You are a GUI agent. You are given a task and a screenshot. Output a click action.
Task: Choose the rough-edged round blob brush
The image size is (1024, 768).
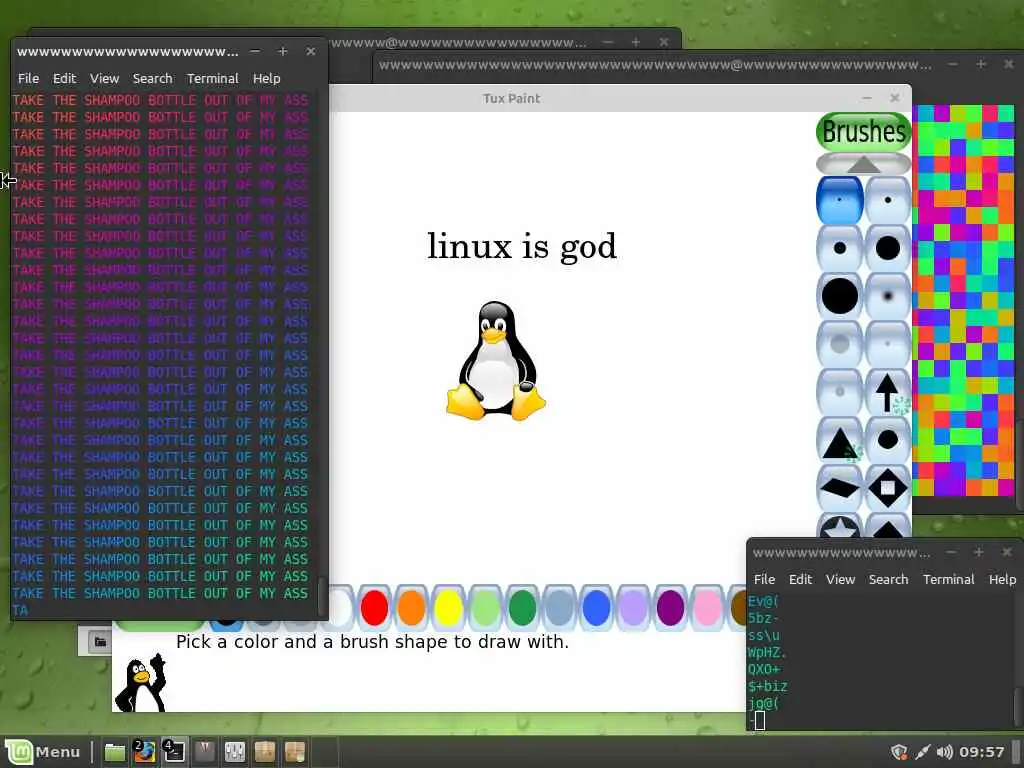tap(888, 440)
